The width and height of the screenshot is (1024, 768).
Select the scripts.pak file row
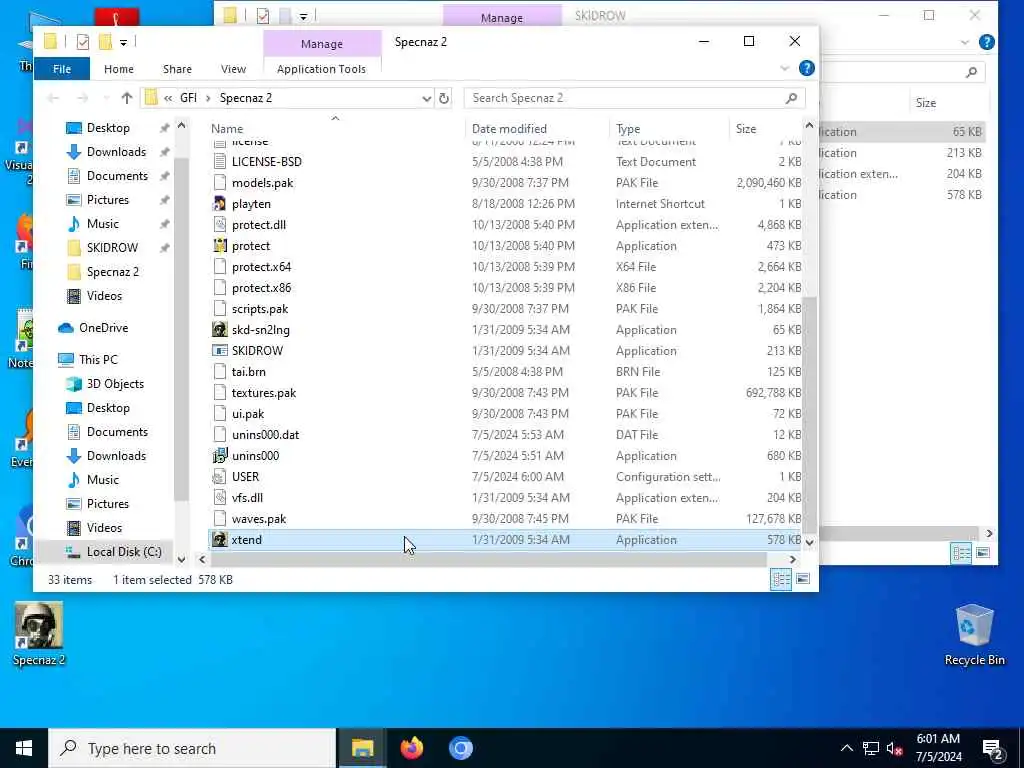505,309
